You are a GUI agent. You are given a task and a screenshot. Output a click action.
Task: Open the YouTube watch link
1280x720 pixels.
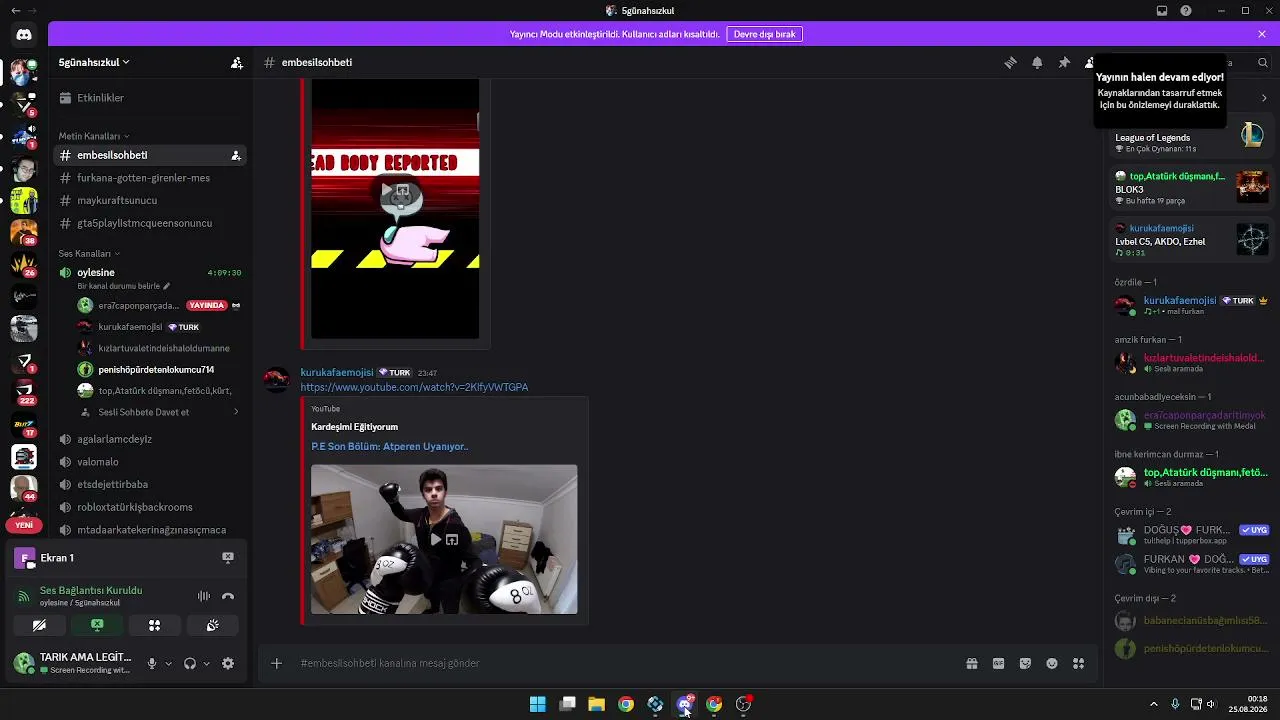(414, 387)
